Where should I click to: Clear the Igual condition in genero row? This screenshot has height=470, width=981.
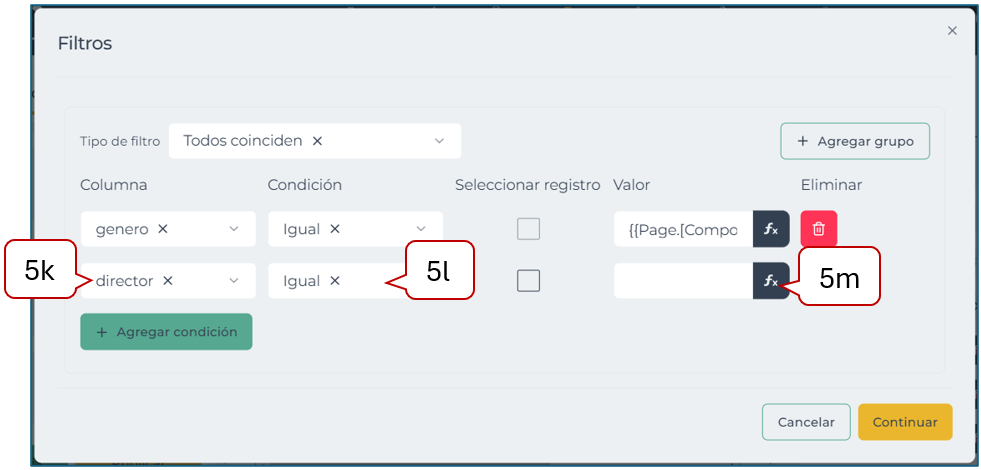335,229
